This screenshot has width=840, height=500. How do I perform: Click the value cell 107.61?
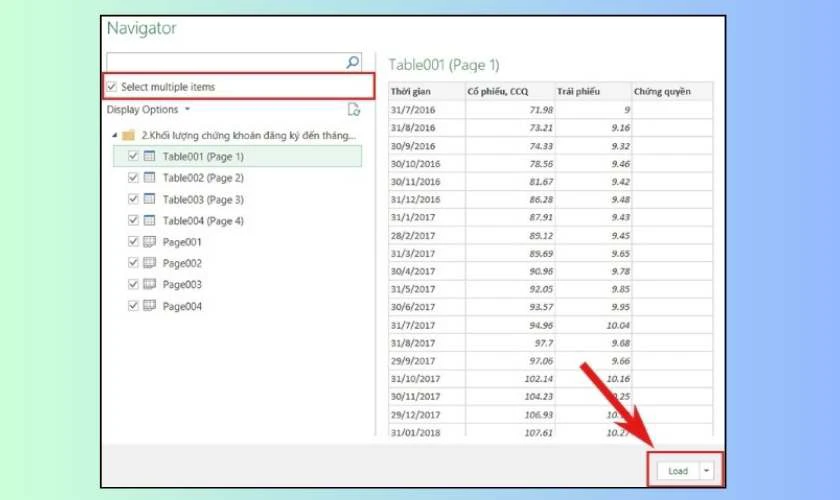pos(510,432)
